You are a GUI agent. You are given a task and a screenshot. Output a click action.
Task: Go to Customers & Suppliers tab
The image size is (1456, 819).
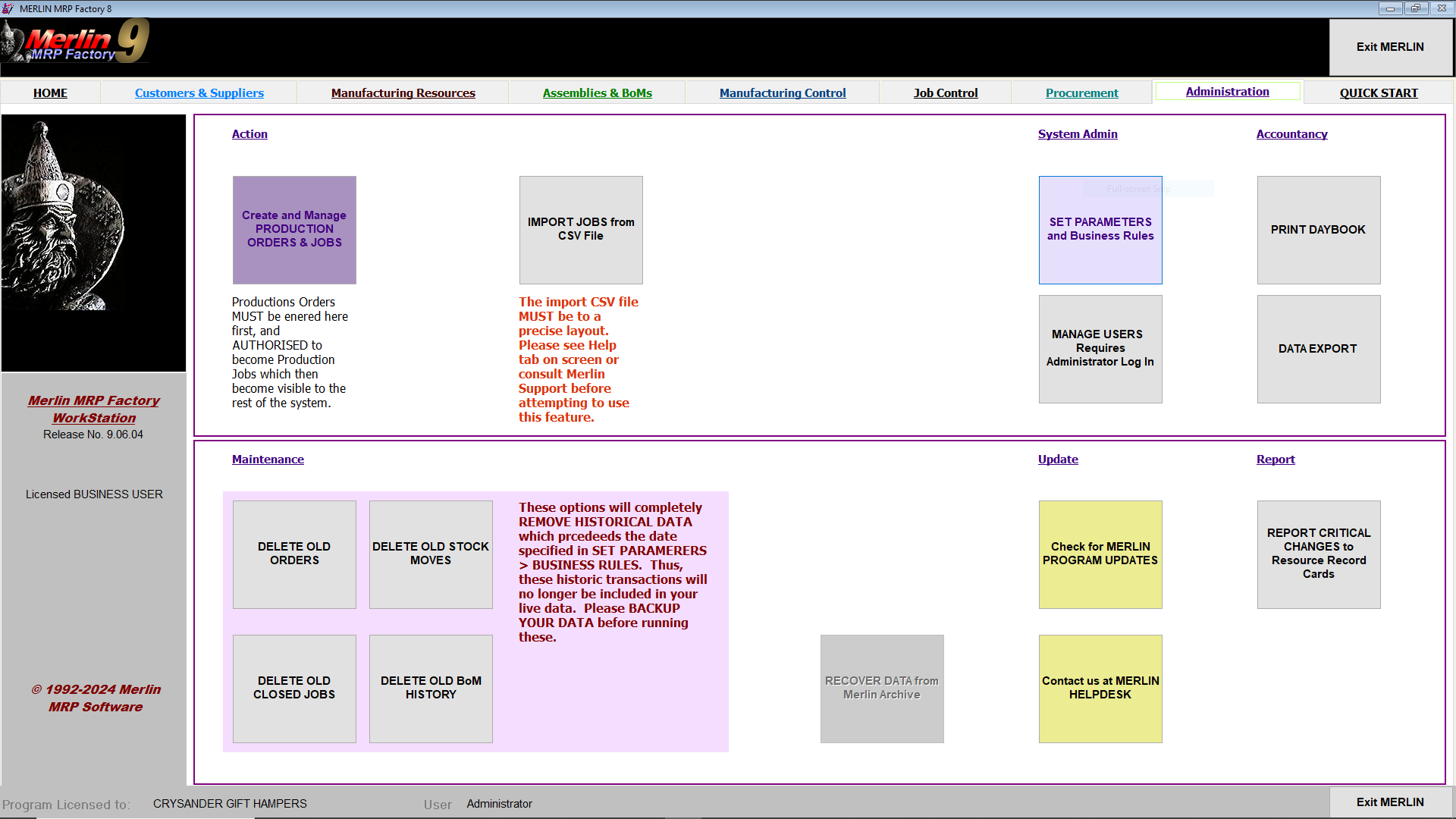(x=199, y=93)
